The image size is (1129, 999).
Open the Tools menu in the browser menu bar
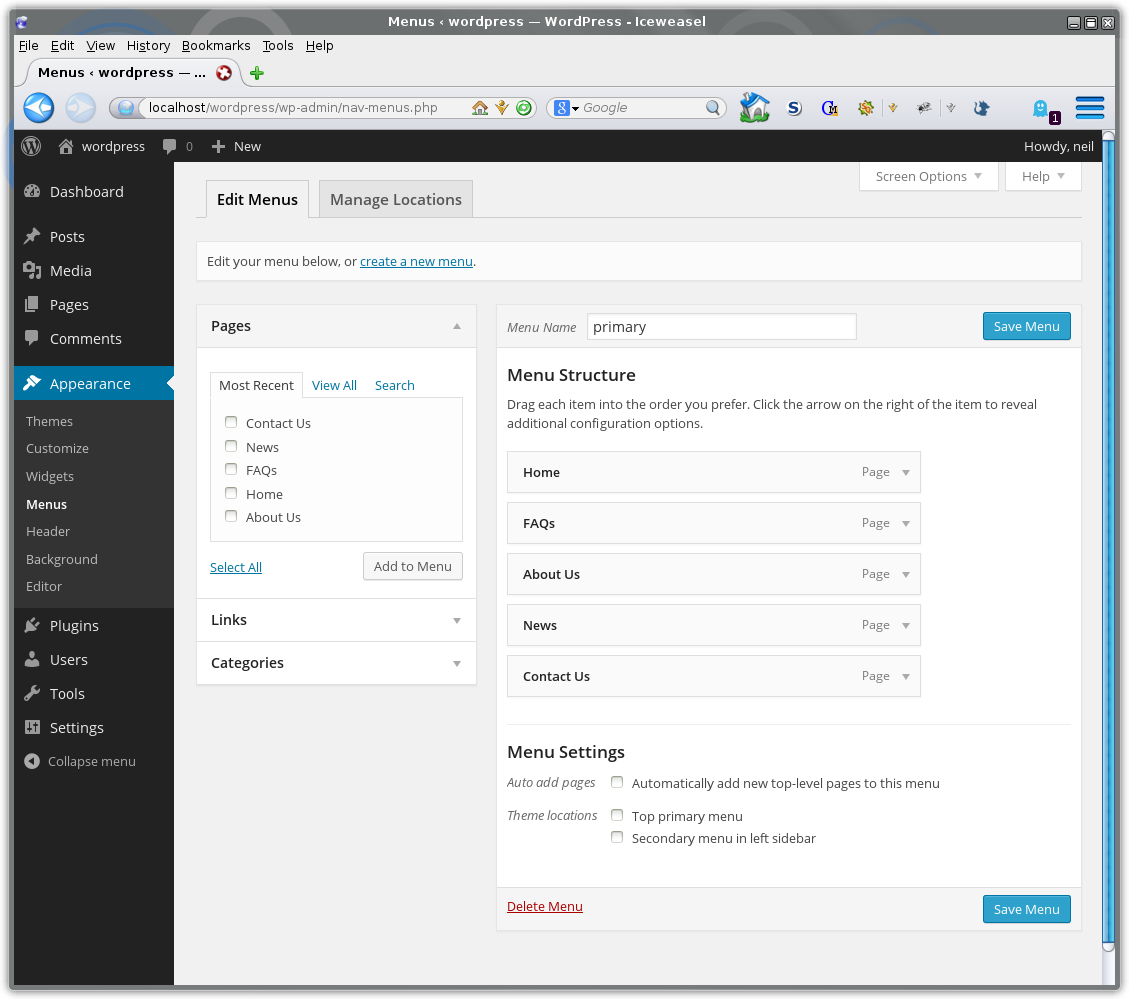click(278, 45)
